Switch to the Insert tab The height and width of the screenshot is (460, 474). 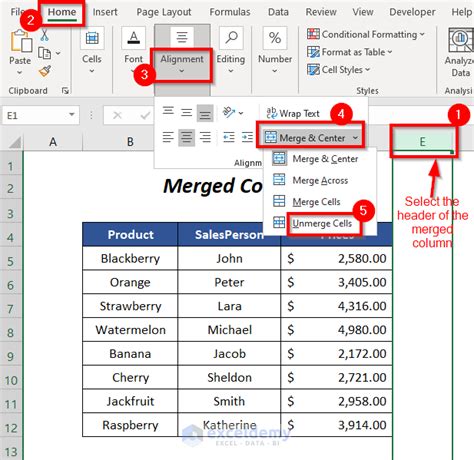pyautogui.click(x=105, y=12)
